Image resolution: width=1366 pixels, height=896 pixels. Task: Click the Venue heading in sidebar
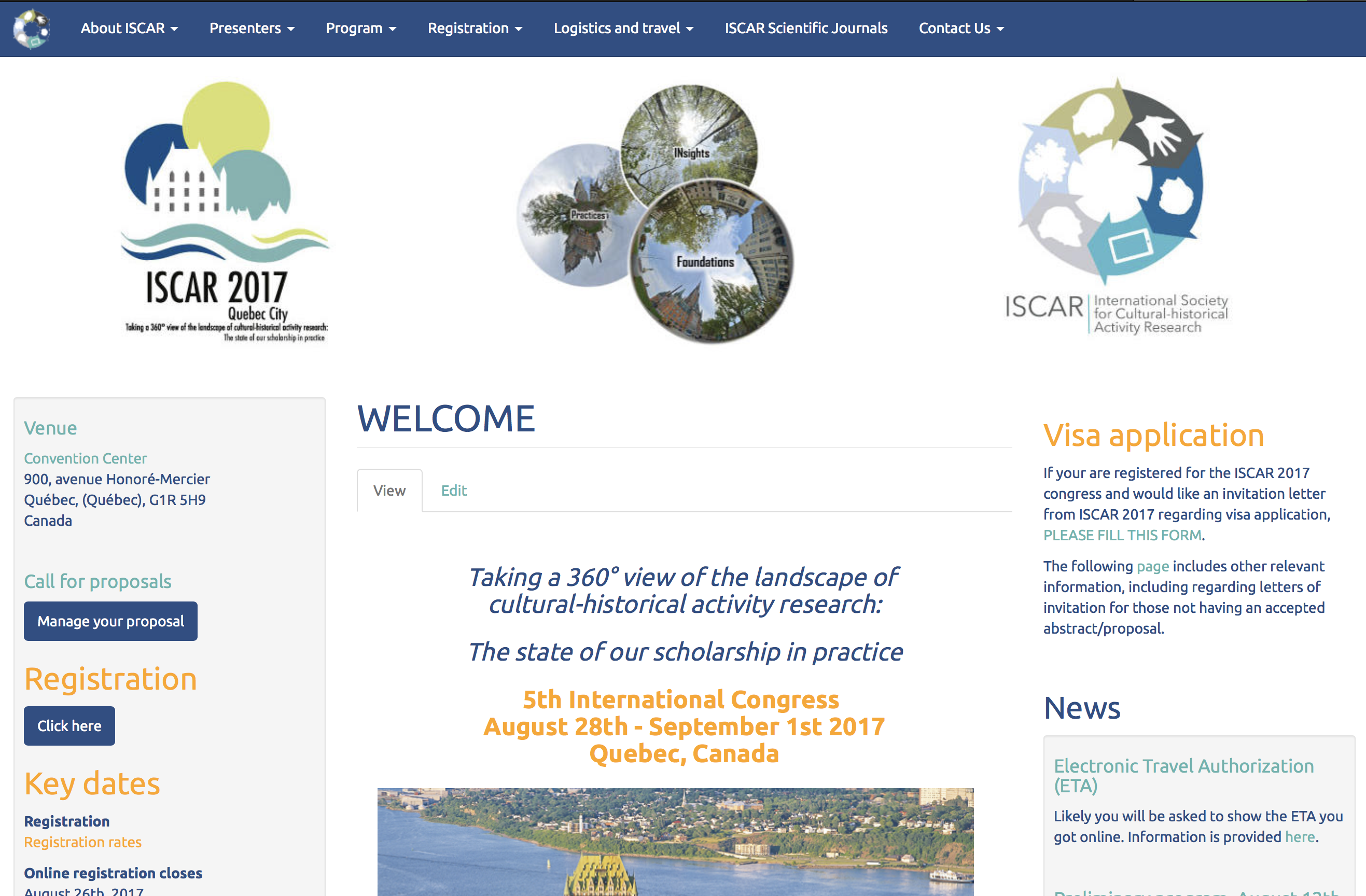click(50, 428)
